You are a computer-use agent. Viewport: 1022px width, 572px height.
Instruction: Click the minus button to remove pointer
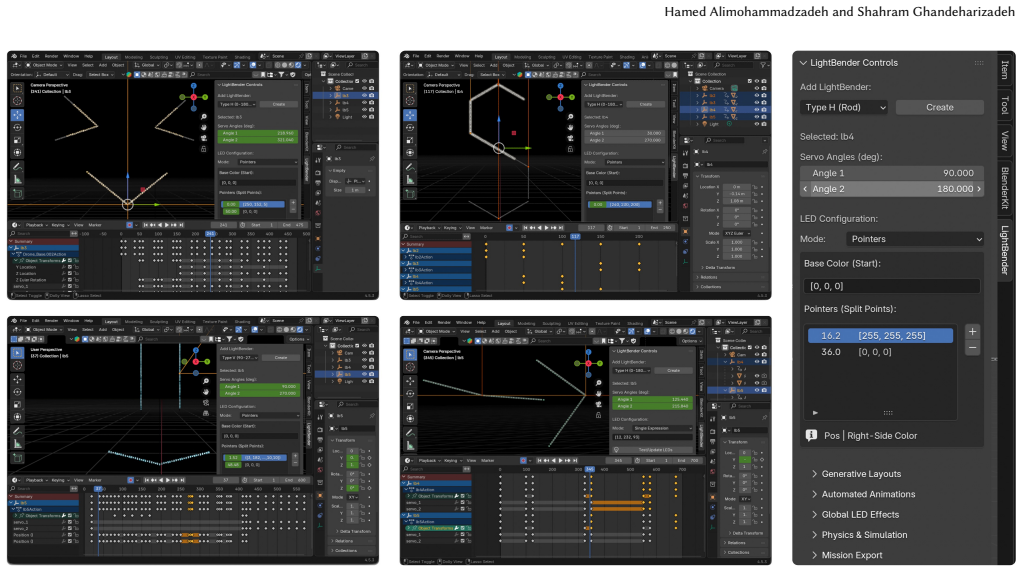coord(972,348)
